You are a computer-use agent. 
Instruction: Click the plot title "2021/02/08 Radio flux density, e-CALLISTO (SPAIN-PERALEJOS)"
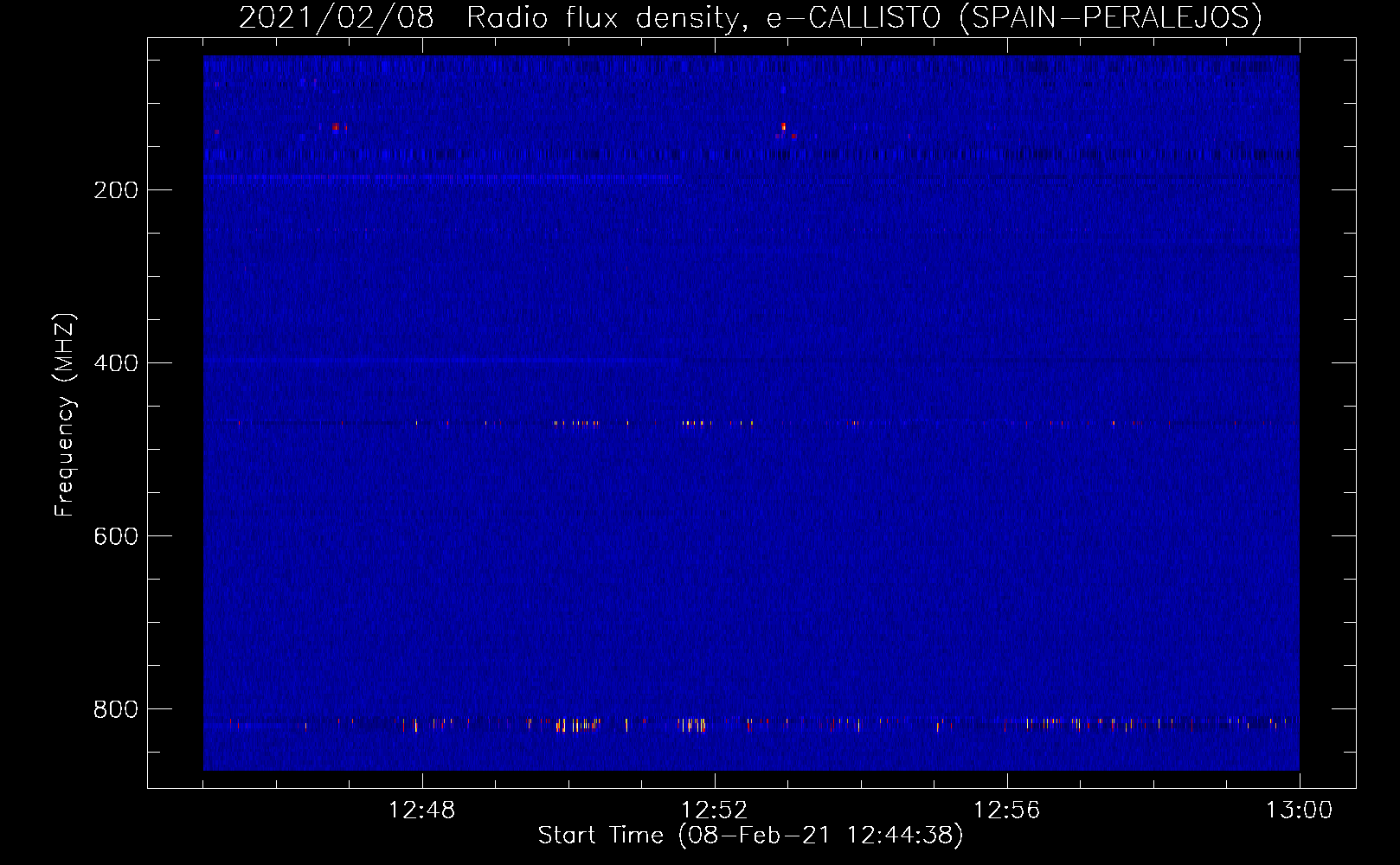coord(750,18)
